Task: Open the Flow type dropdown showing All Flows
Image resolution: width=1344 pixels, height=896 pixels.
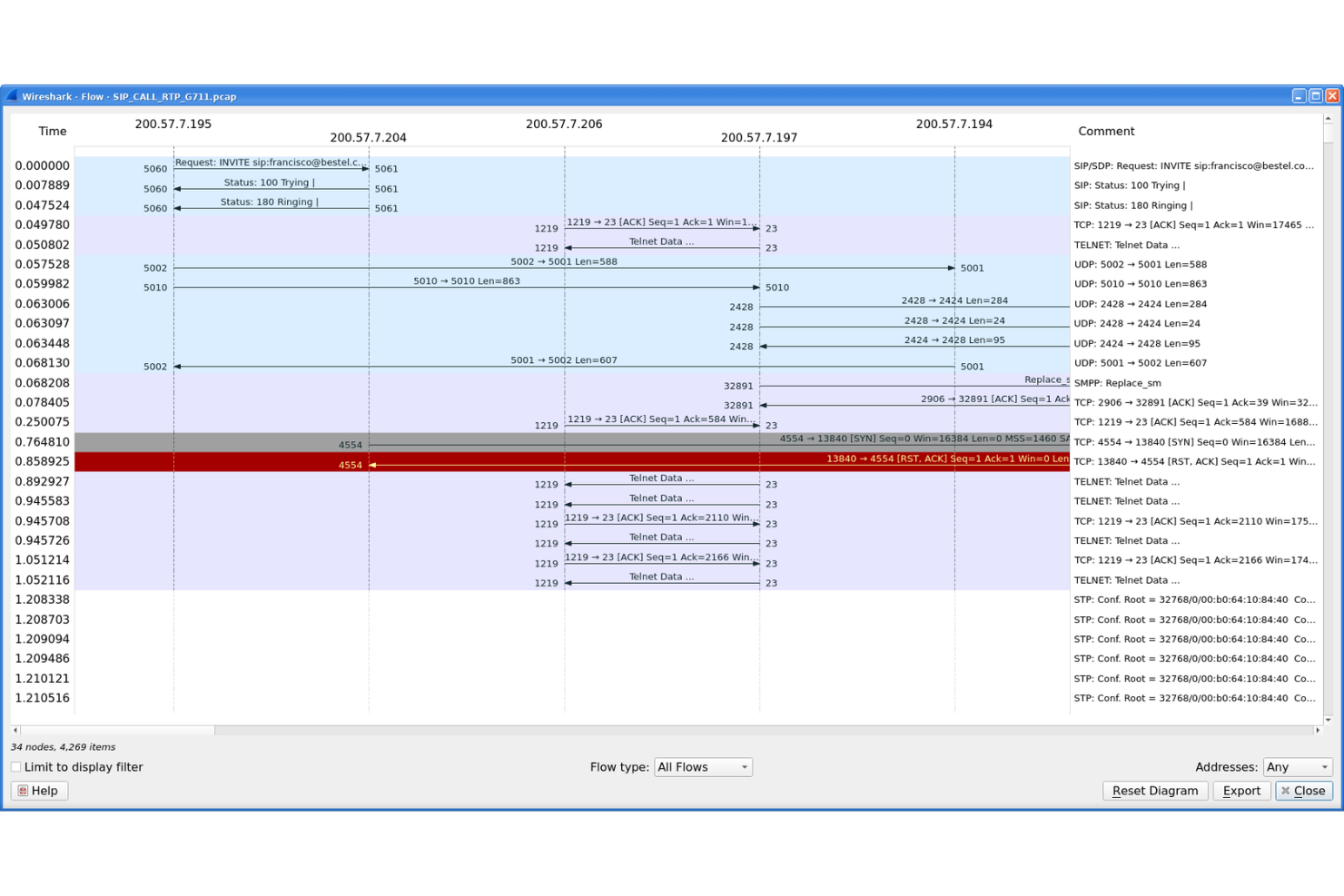Action: [x=702, y=766]
